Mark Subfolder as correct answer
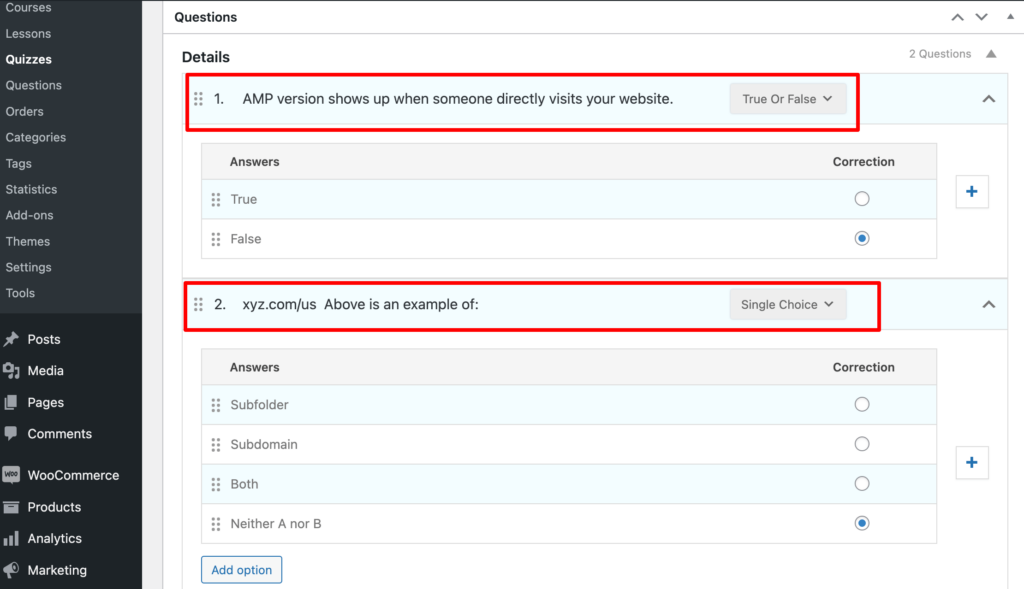Screen dimensions: 1024x589 coord(862,404)
